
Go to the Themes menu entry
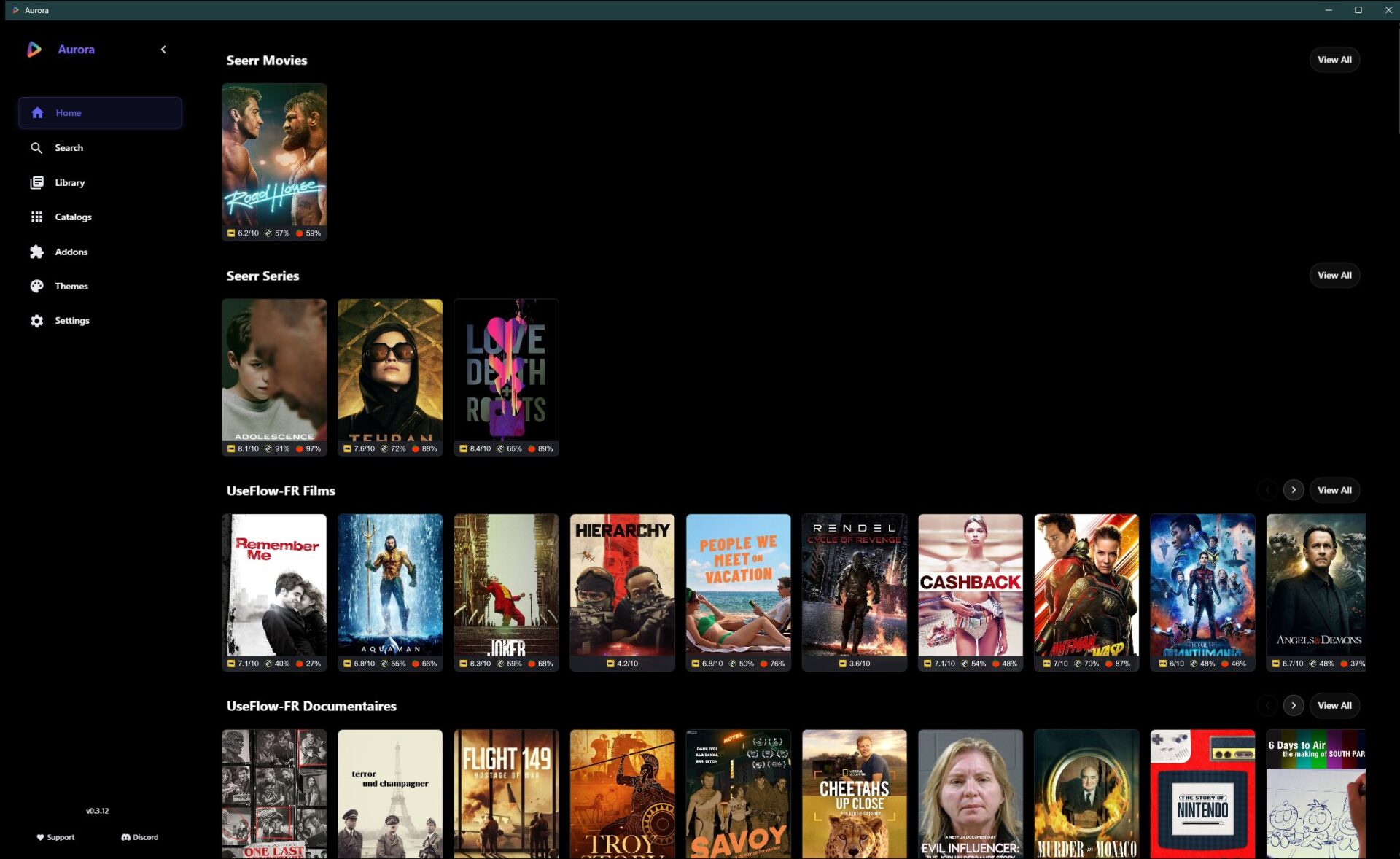(71, 286)
